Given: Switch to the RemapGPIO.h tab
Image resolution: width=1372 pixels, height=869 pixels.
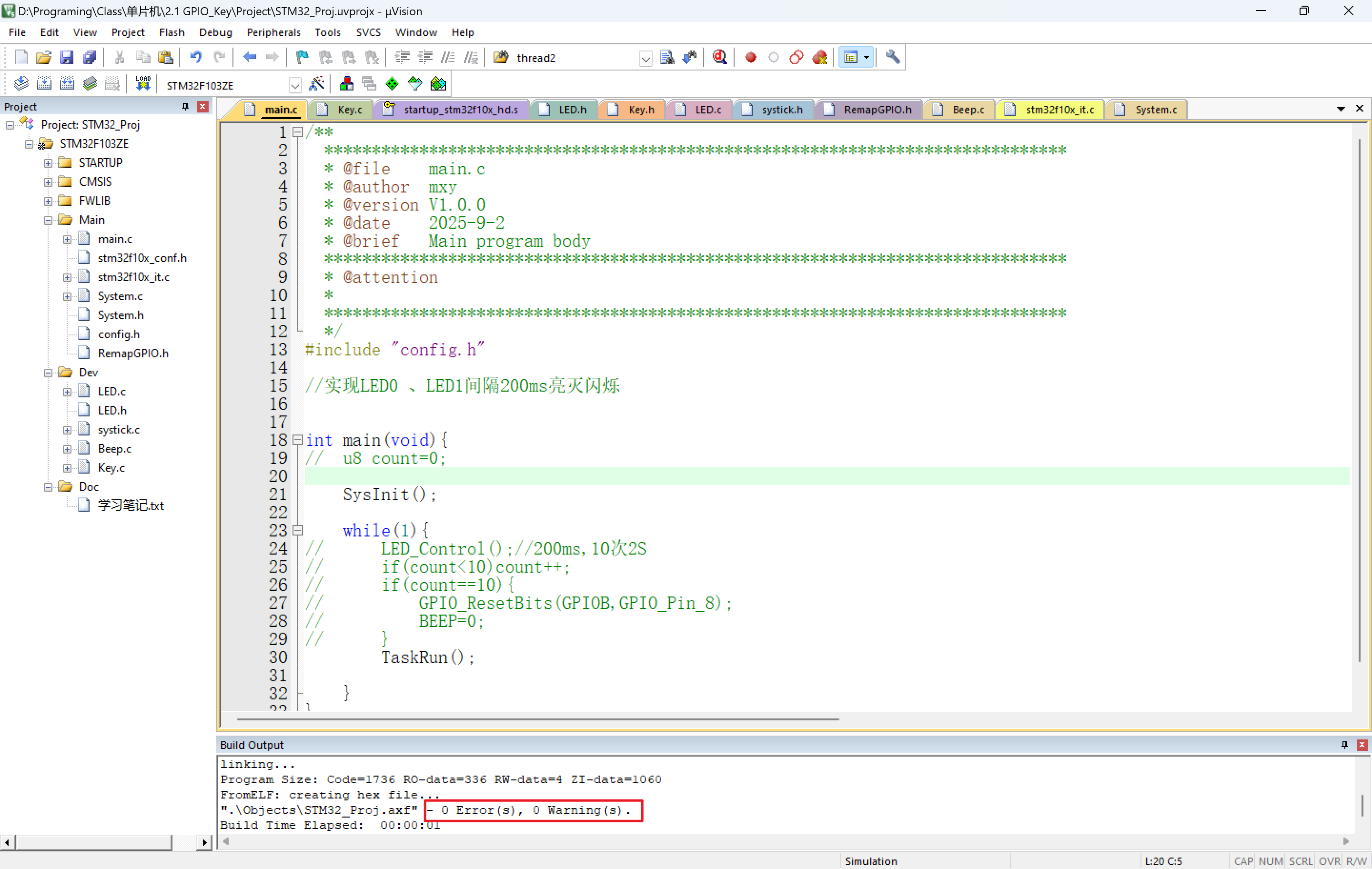Looking at the screenshot, I should click(x=868, y=110).
